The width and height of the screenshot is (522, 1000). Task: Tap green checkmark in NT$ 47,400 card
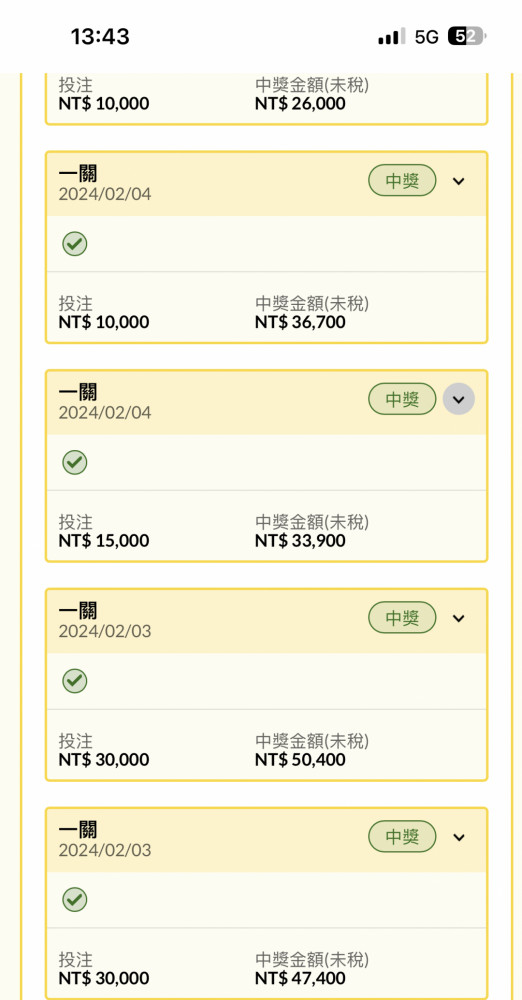click(75, 900)
